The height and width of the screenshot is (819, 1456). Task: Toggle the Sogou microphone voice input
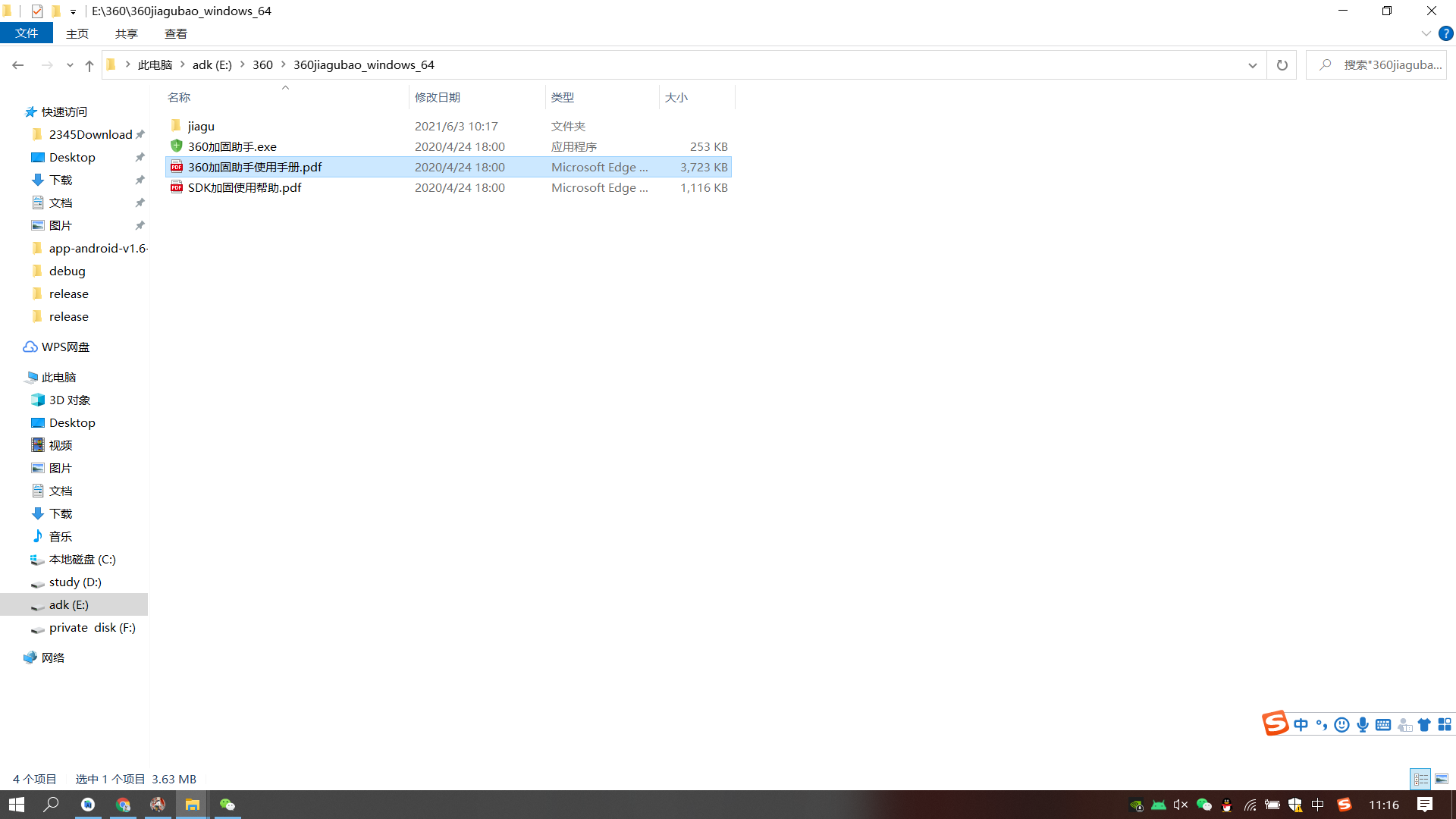coord(1363,725)
